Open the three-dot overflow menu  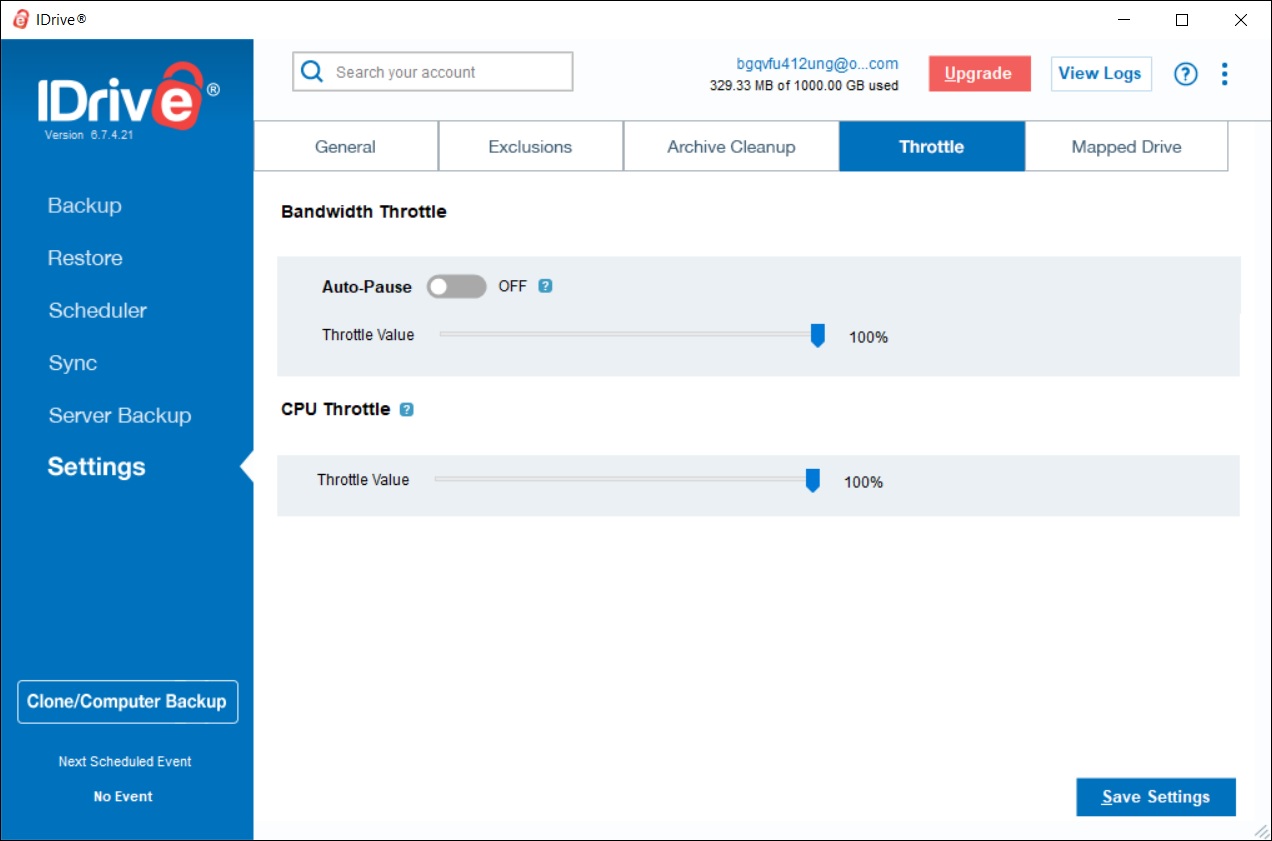click(1224, 73)
